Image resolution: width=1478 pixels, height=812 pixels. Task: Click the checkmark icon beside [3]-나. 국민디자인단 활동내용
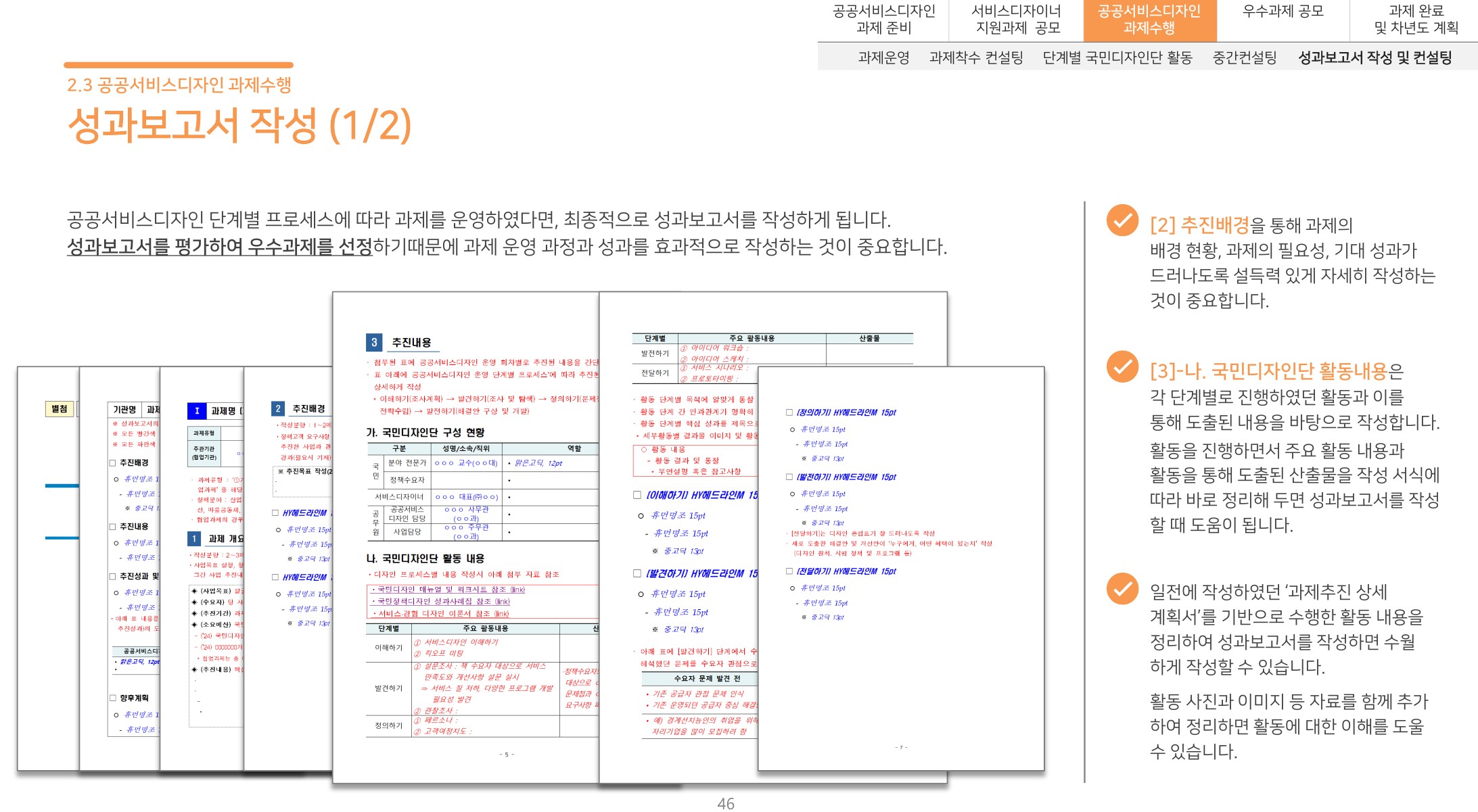click(1122, 366)
